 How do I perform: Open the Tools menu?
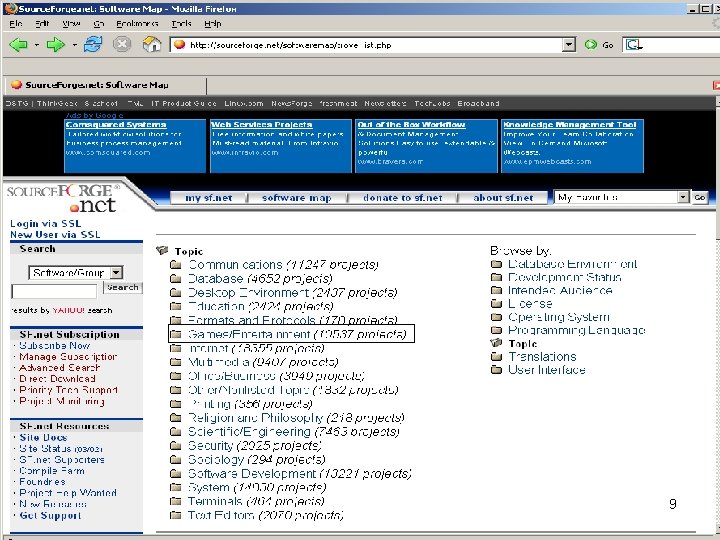[181, 23]
